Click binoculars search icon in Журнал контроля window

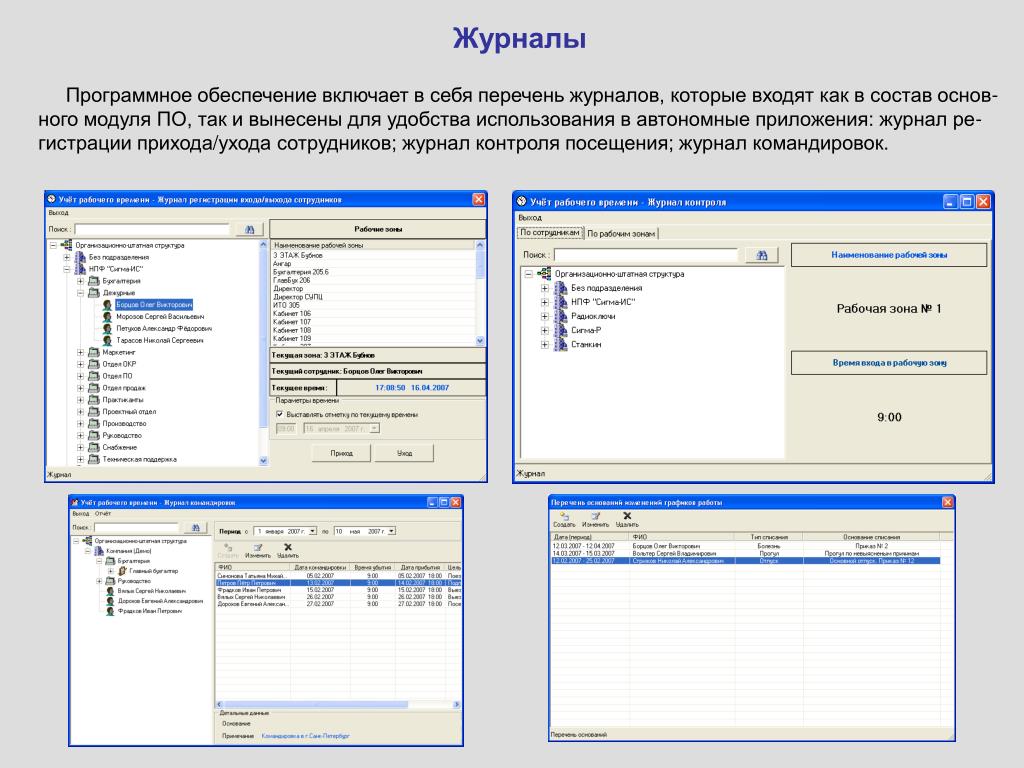coord(761,255)
